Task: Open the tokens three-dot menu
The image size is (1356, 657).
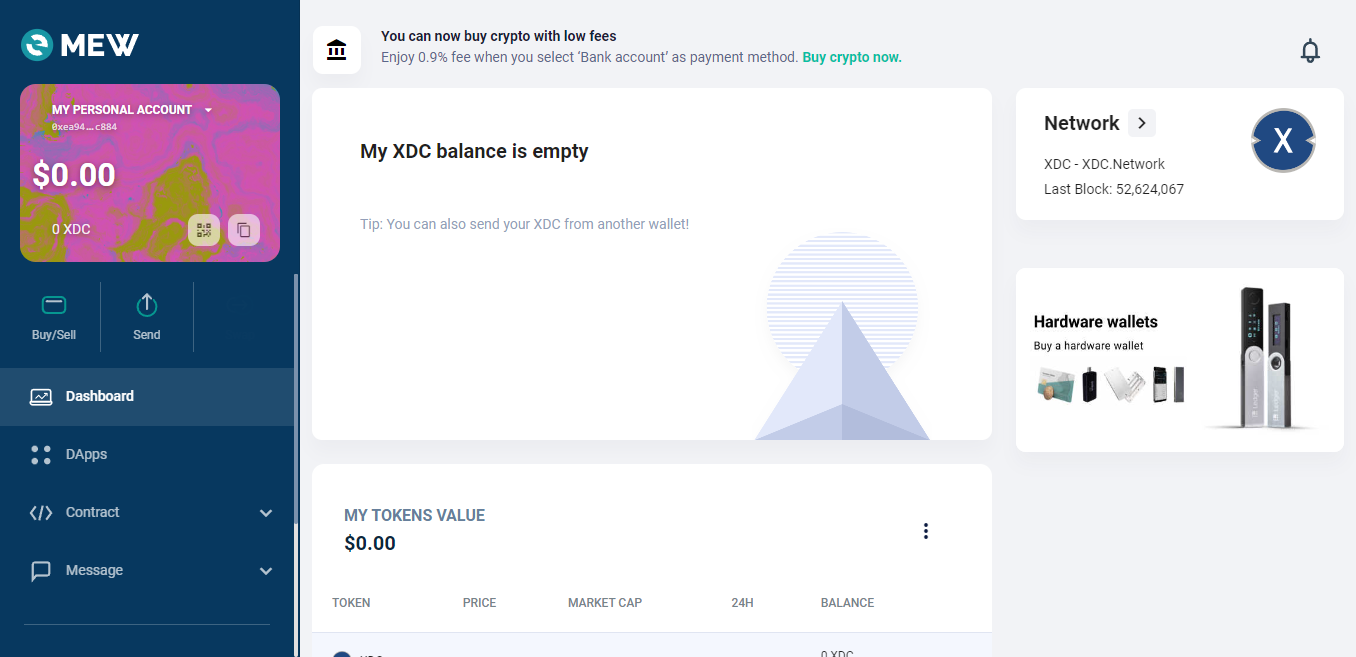Action: click(926, 531)
